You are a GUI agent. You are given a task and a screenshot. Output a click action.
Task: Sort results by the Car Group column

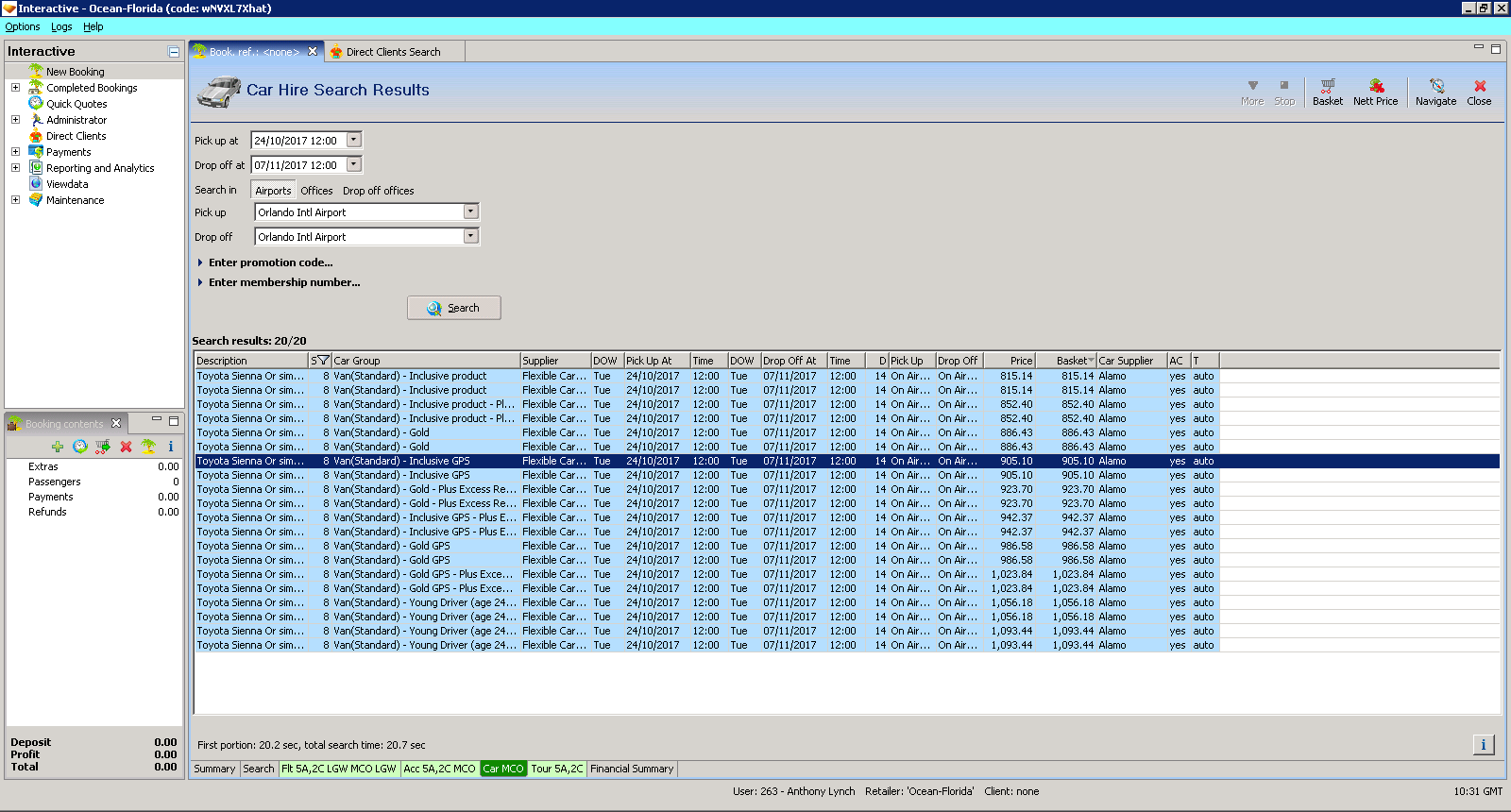click(x=426, y=361)
